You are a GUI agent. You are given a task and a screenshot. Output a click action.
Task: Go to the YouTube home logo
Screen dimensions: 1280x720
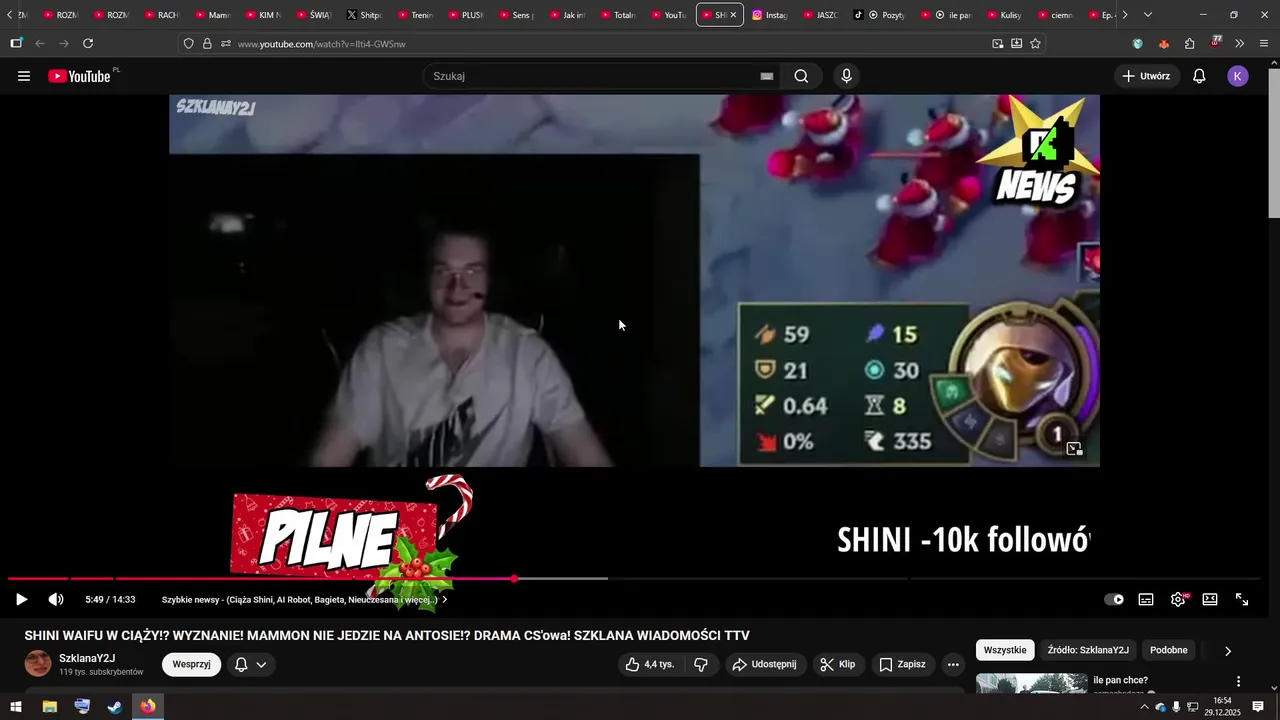pyautogui.click(x=80, y=76)
